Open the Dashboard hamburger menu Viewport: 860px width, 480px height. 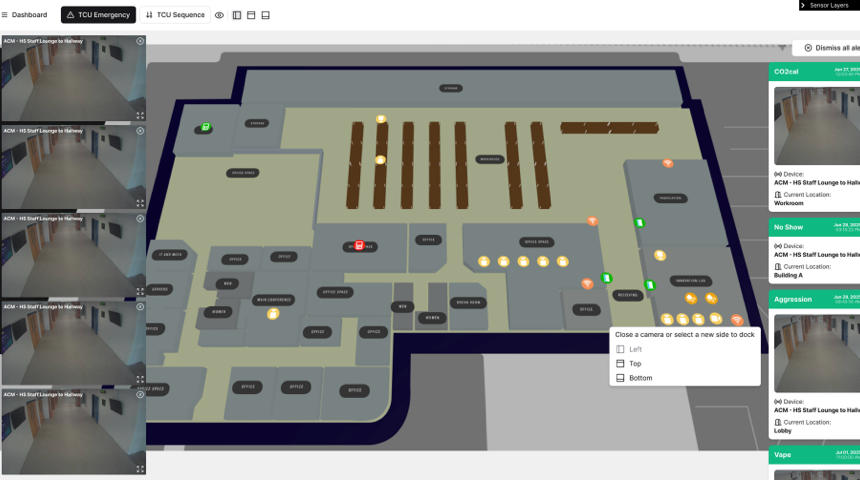point(5,15)
